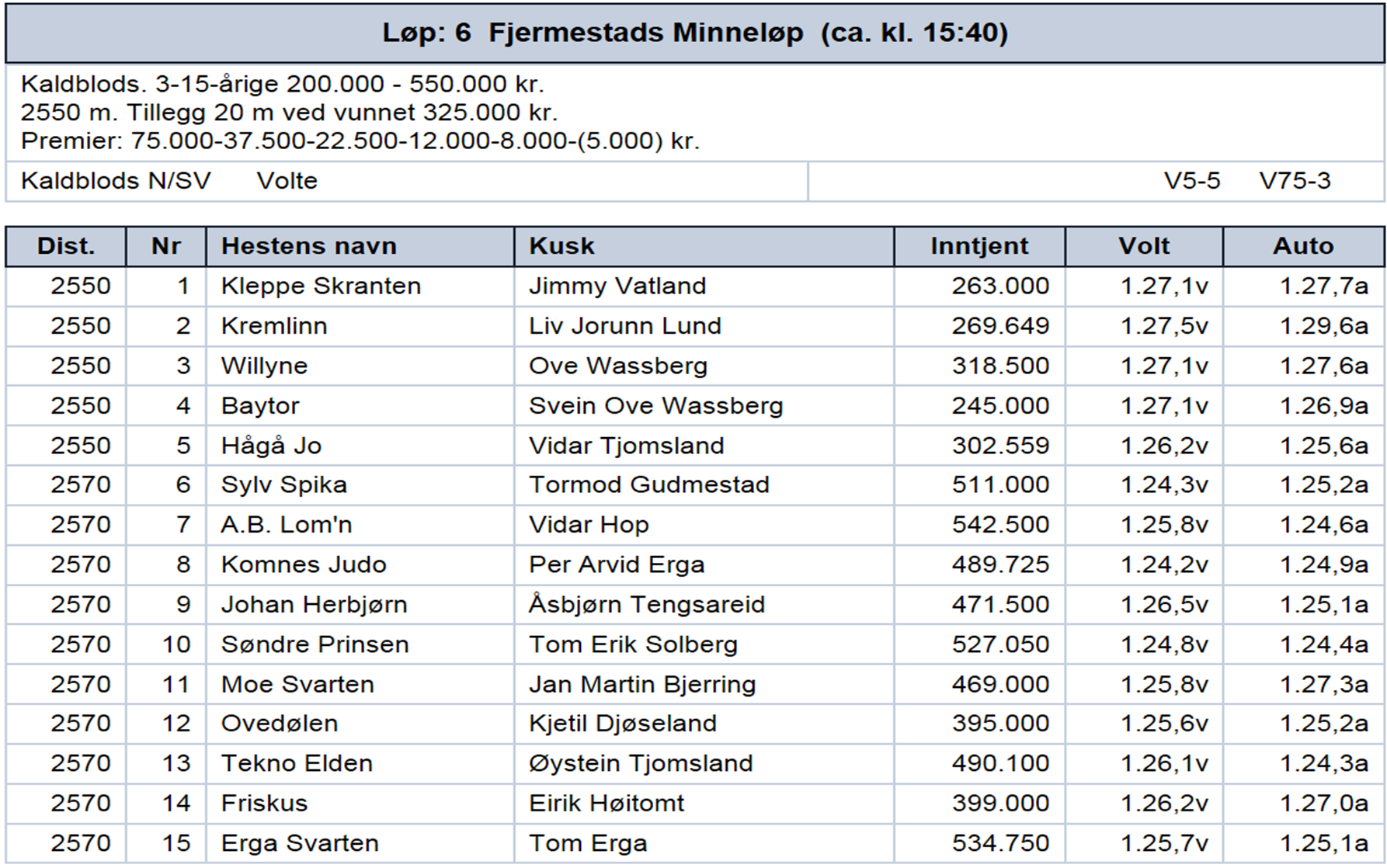Click driver Tom Erik Solberg
The height and width of the screenshot is (868, 1387).
click(x=633, y=644)
